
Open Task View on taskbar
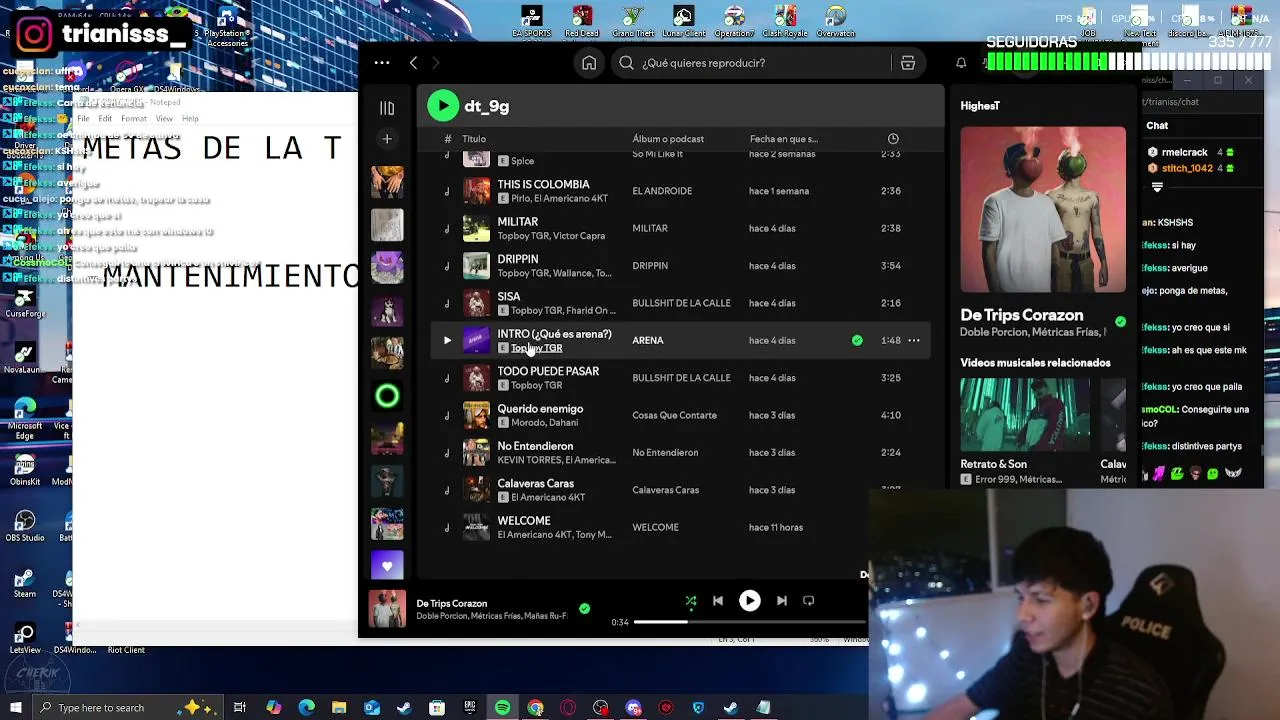240,708
